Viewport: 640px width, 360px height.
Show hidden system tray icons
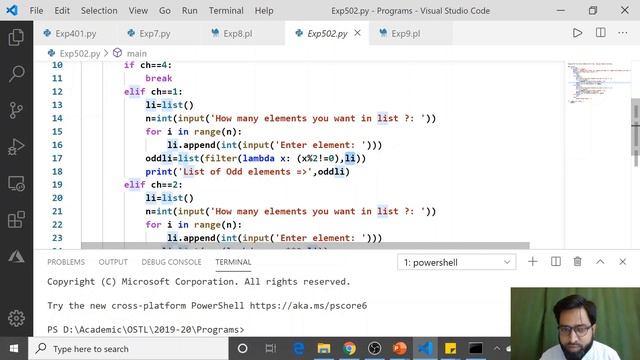pyautogui.click(x=497, y=349)
